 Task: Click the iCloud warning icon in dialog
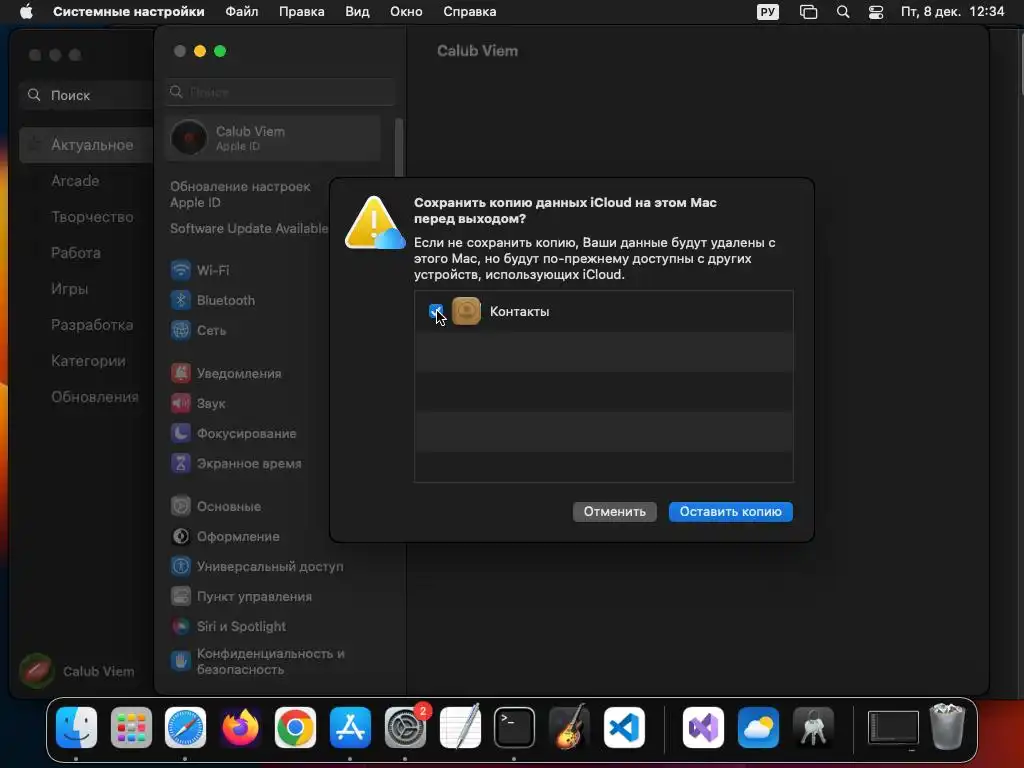pos(374,223)
